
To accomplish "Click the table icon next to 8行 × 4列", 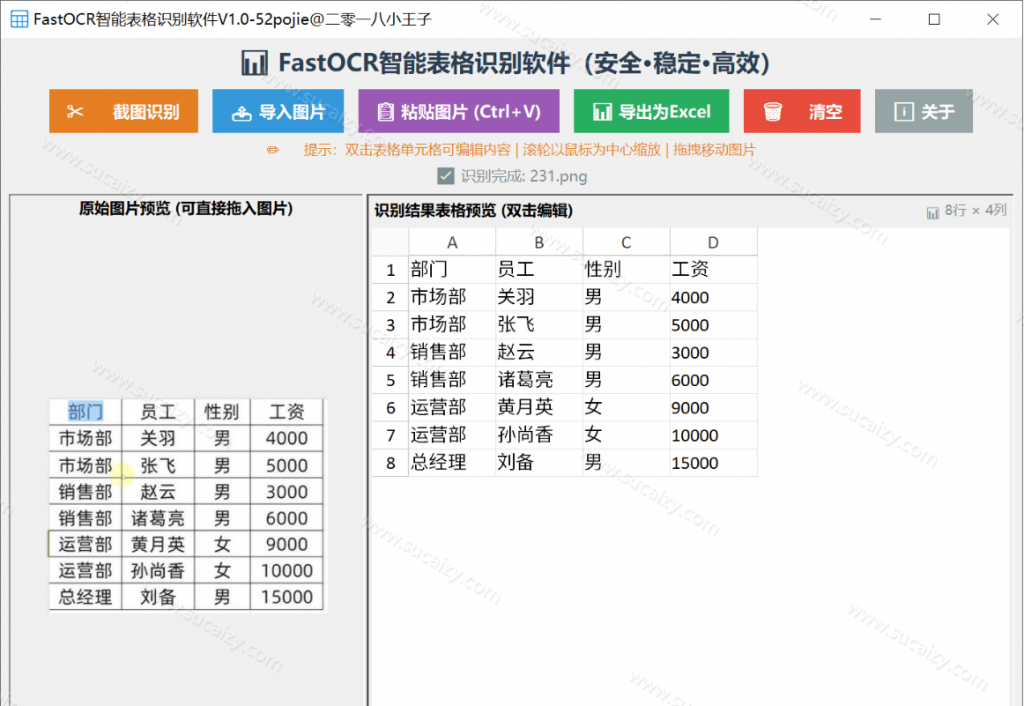I will (x=933, y=212).
